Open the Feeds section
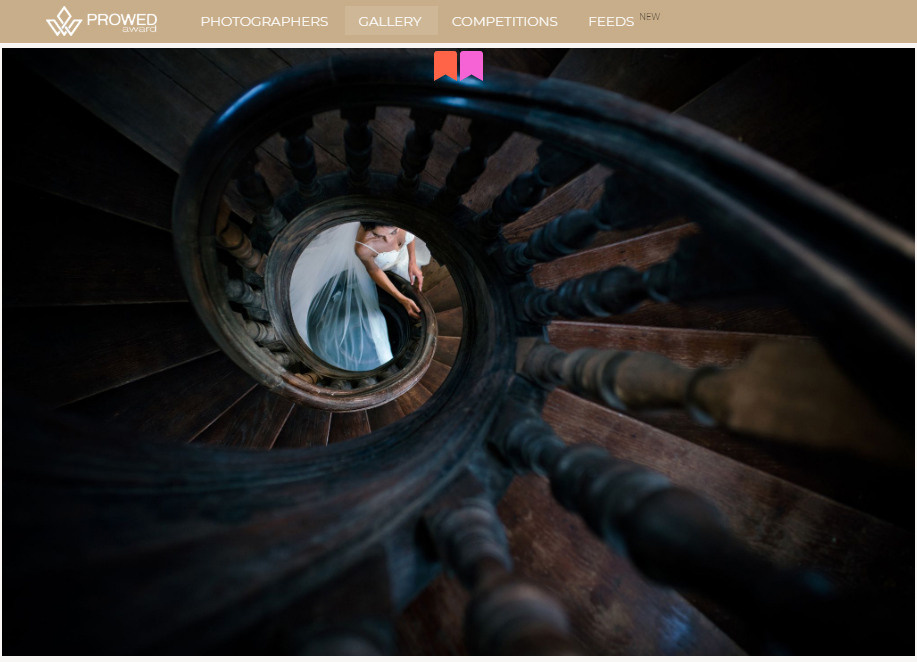 click(x=610, y=21)
